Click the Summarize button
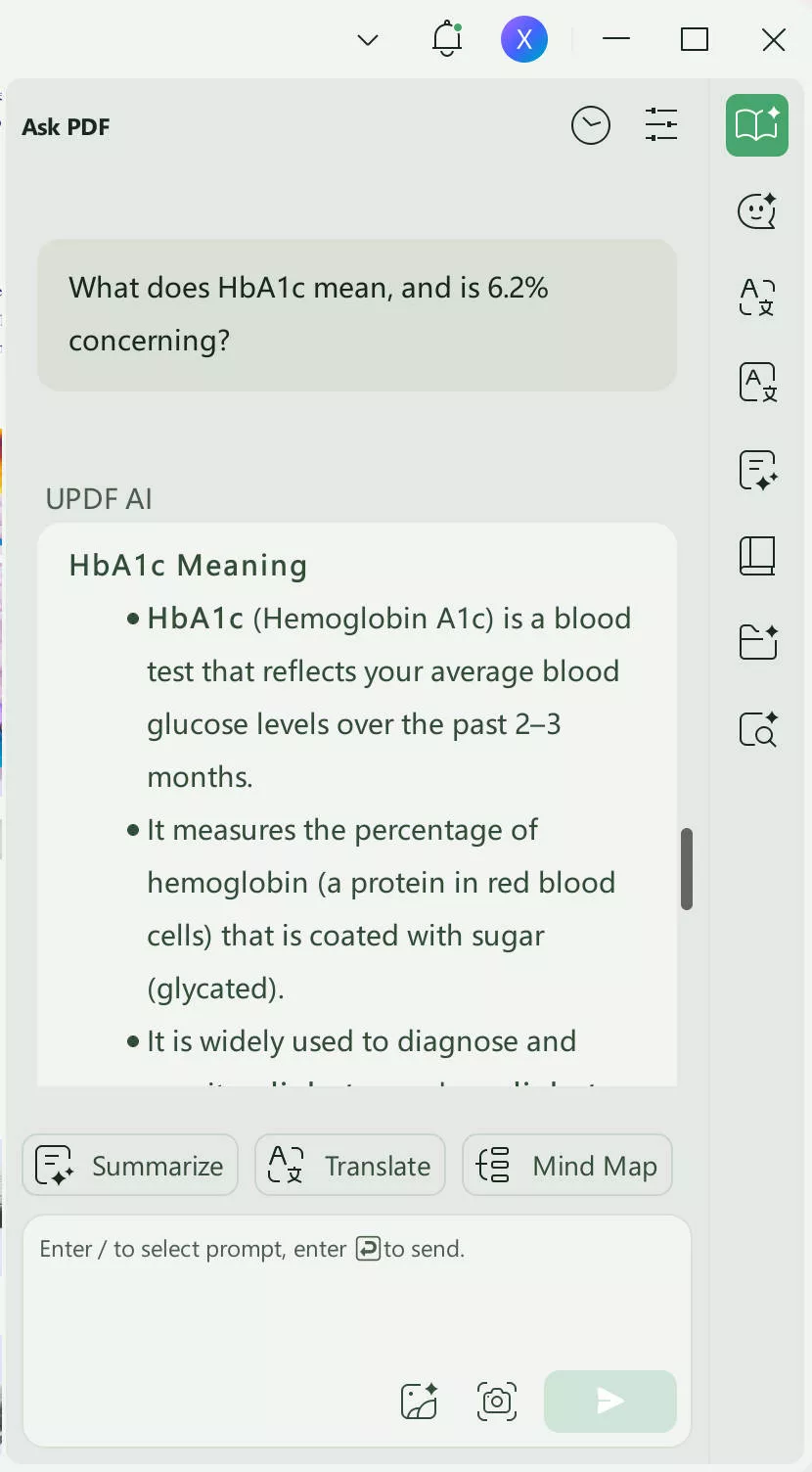812x1472 pixels. (x=129, y=1165)
